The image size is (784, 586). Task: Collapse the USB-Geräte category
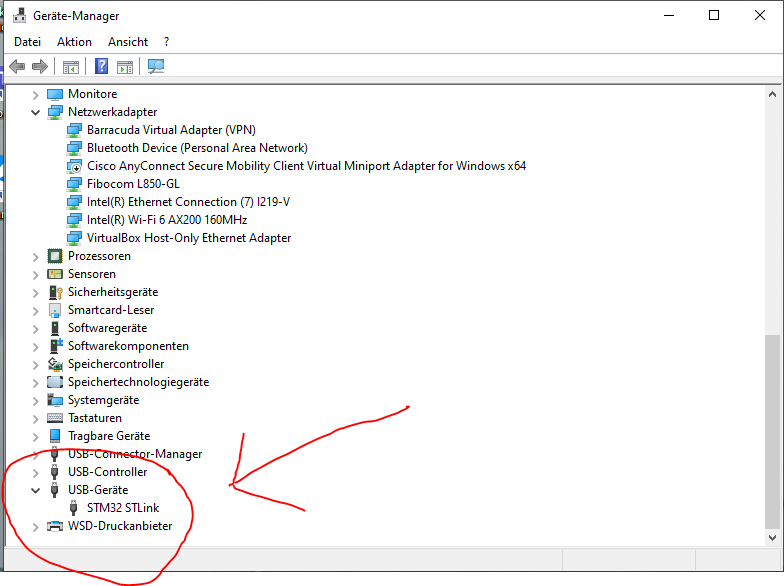pyautogui.click(x=36, y=490)
